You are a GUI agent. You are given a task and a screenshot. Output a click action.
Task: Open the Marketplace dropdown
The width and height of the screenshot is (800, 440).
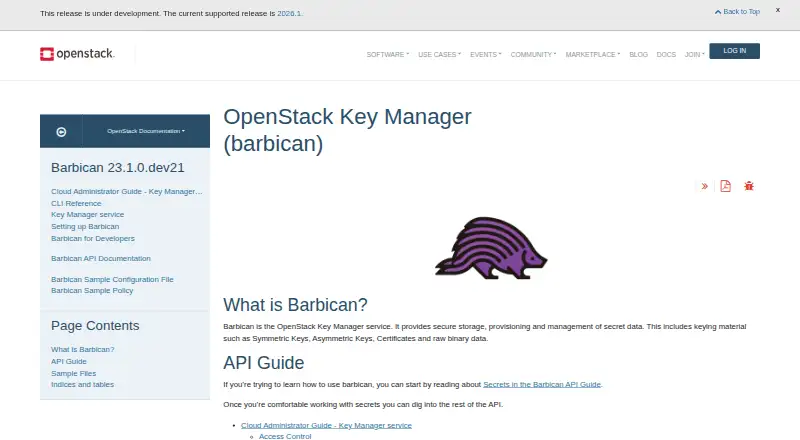[592, 55]
